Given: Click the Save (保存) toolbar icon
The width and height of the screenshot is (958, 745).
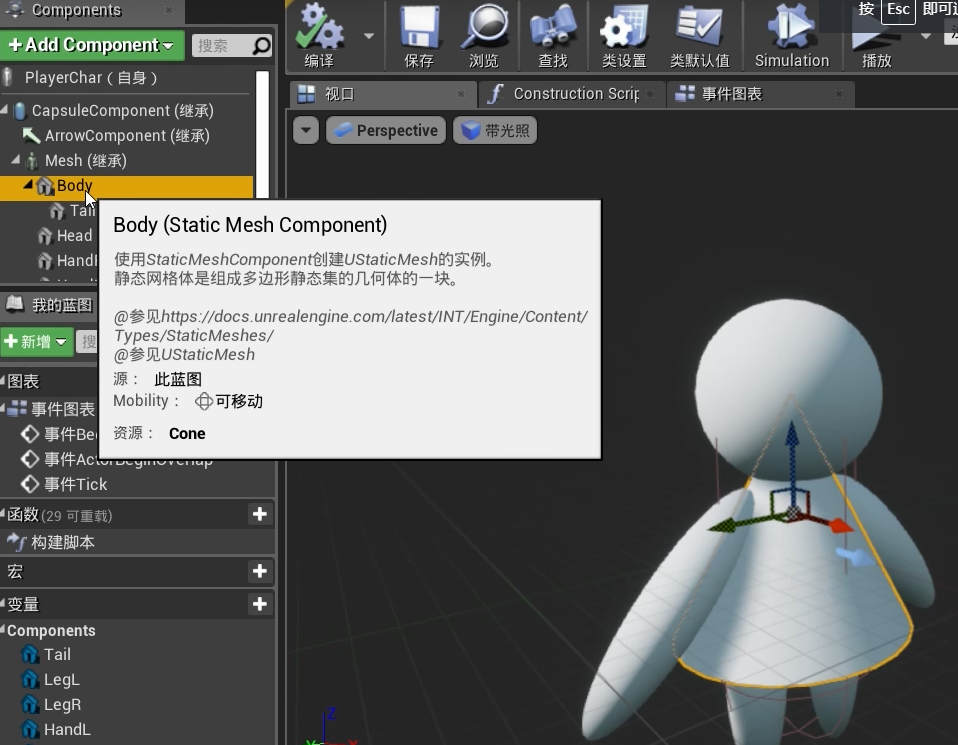Looking at the screenshot, I should click(419, 30).
